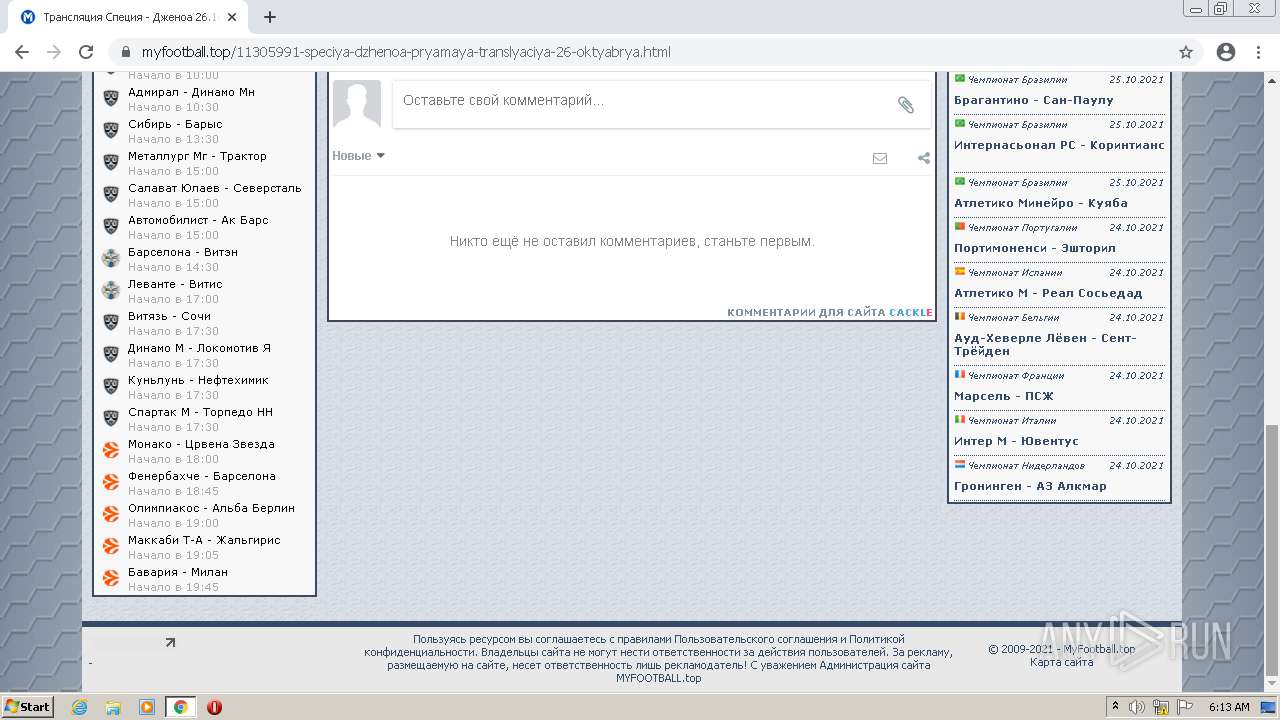Click Italy flag icon by Чемпионат Италии
1280x720 pixels.
pyautogui.click(x=960, y=419)
